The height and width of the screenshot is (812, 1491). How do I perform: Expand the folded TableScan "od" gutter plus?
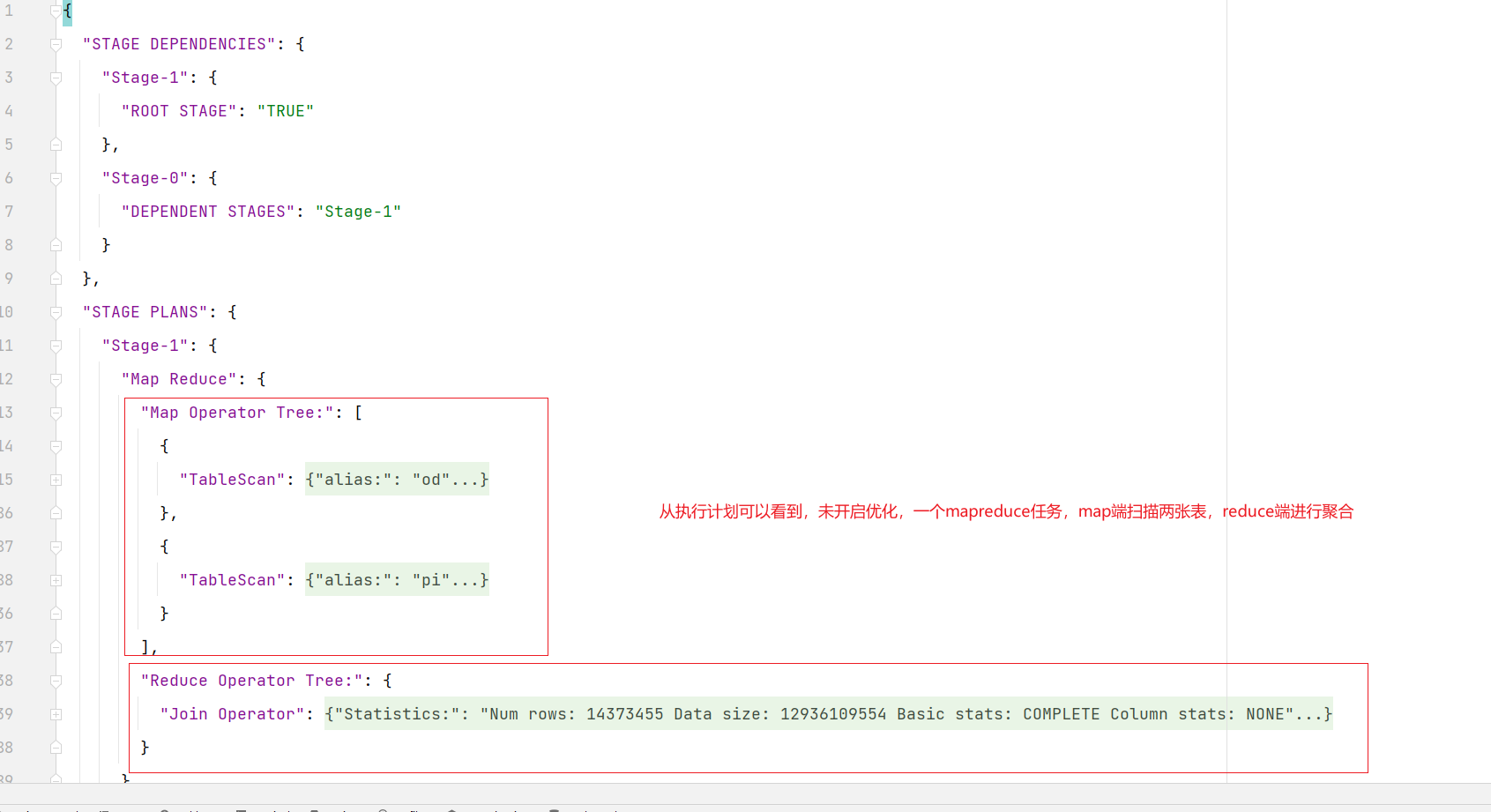pyautogui.click(x=56, y=480)
